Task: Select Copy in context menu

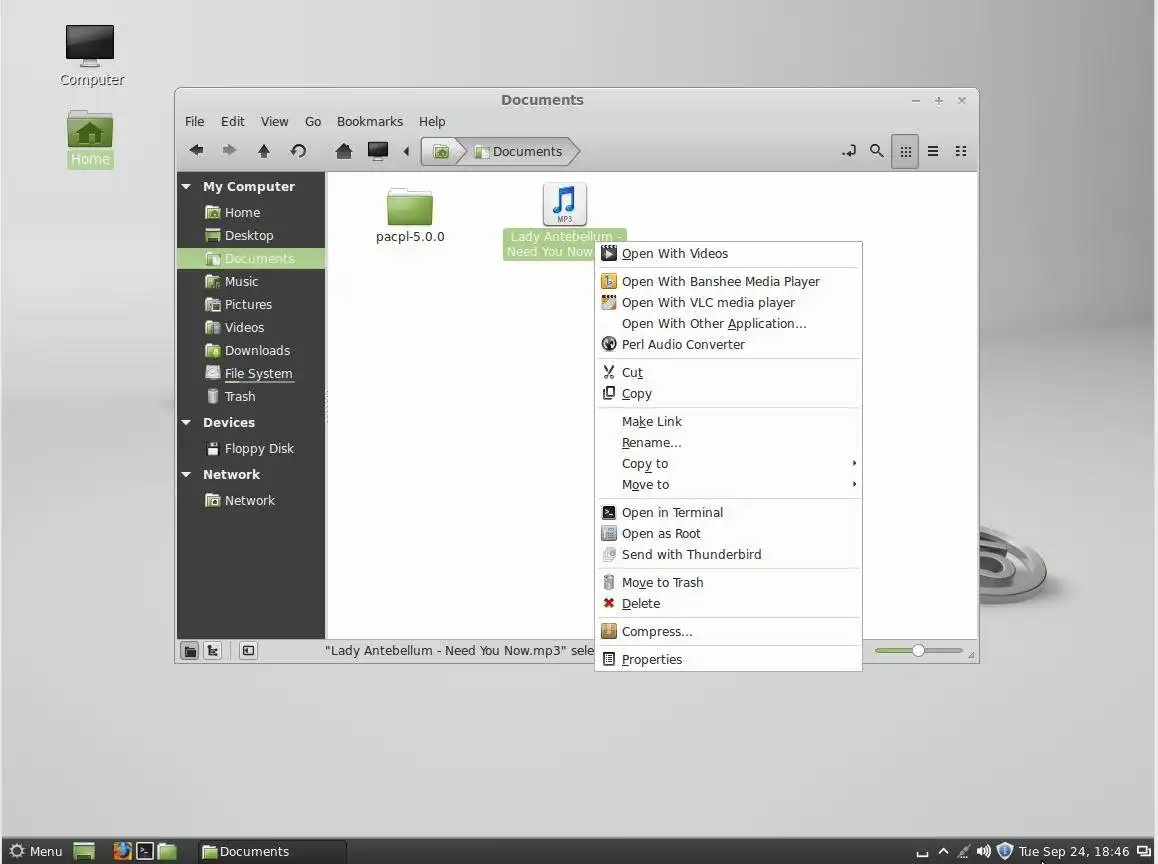Action: 728,394
